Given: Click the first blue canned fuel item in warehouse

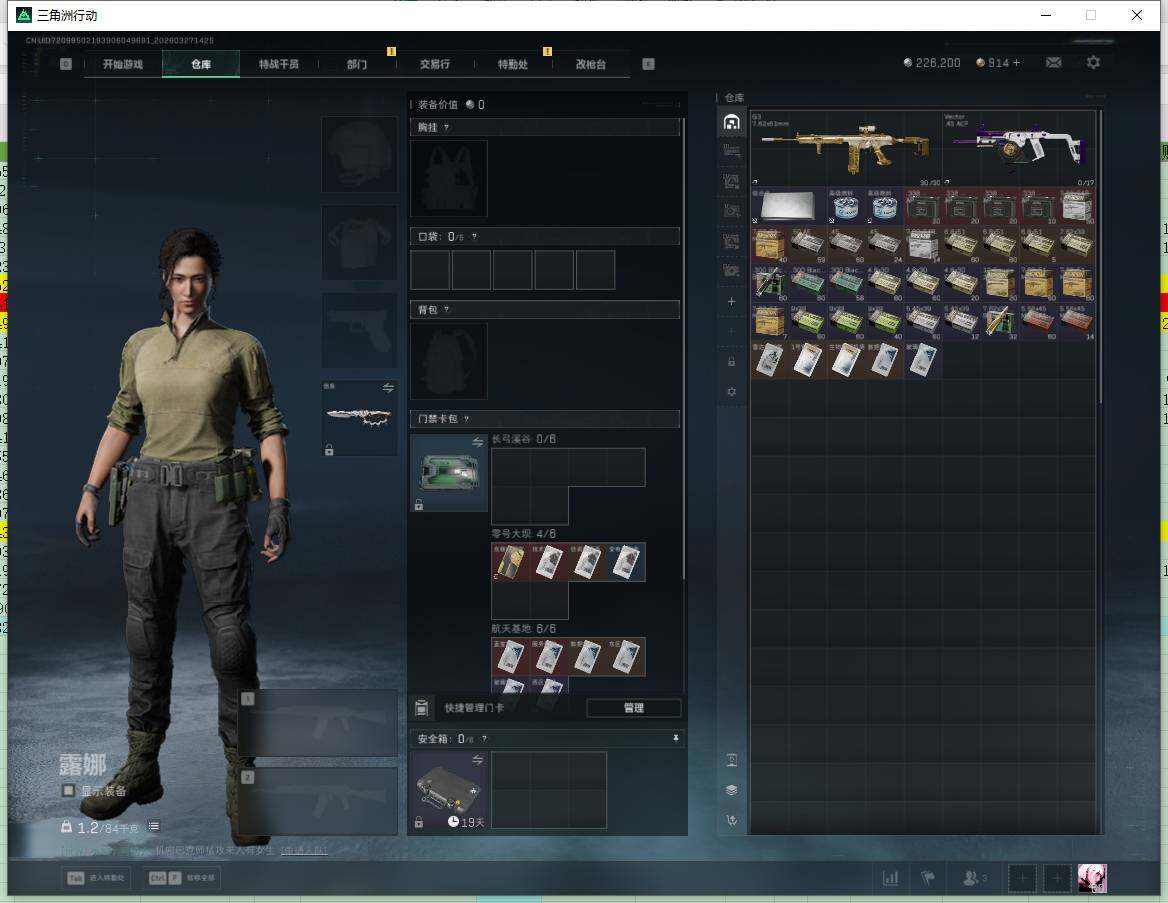Looking at the screenshot, I should pyautogui.click(x=846, y=206).
